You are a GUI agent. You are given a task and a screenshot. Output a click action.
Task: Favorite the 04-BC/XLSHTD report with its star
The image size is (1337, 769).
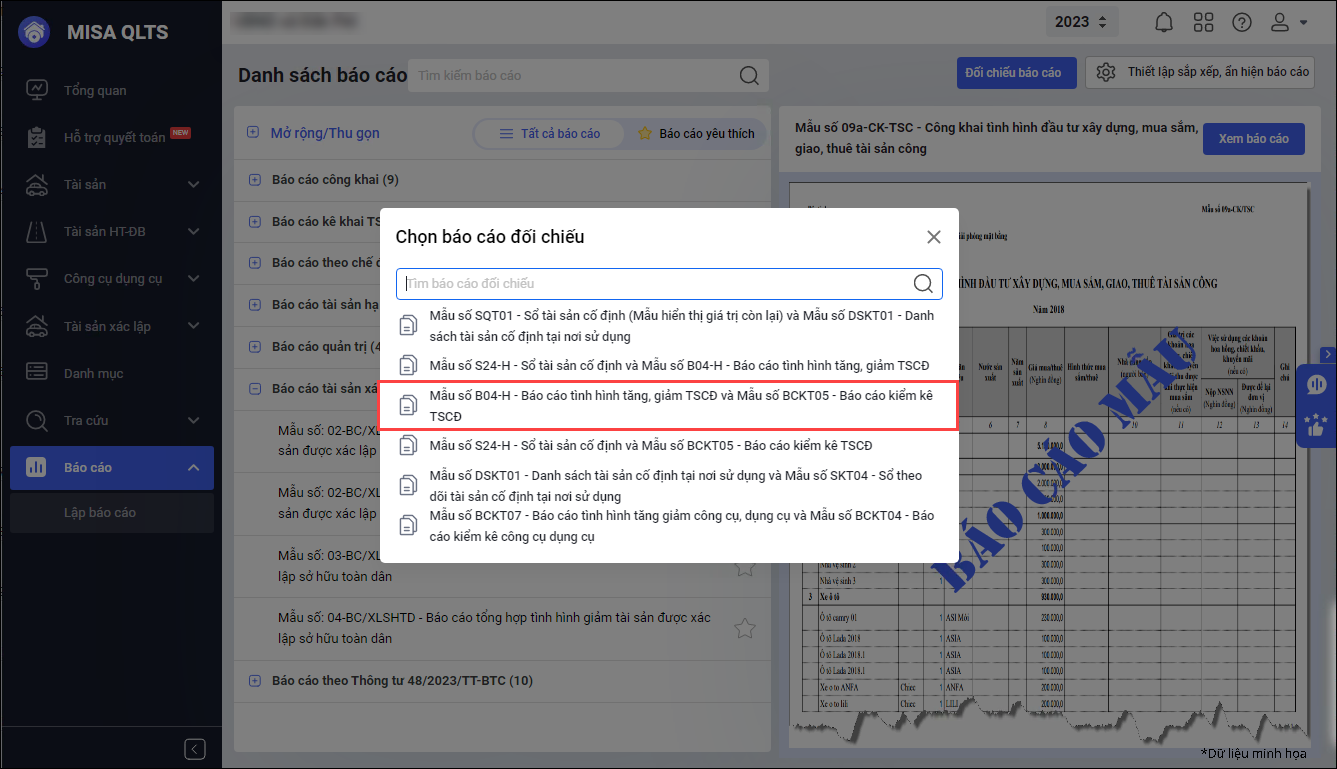(x=744, y=629)
